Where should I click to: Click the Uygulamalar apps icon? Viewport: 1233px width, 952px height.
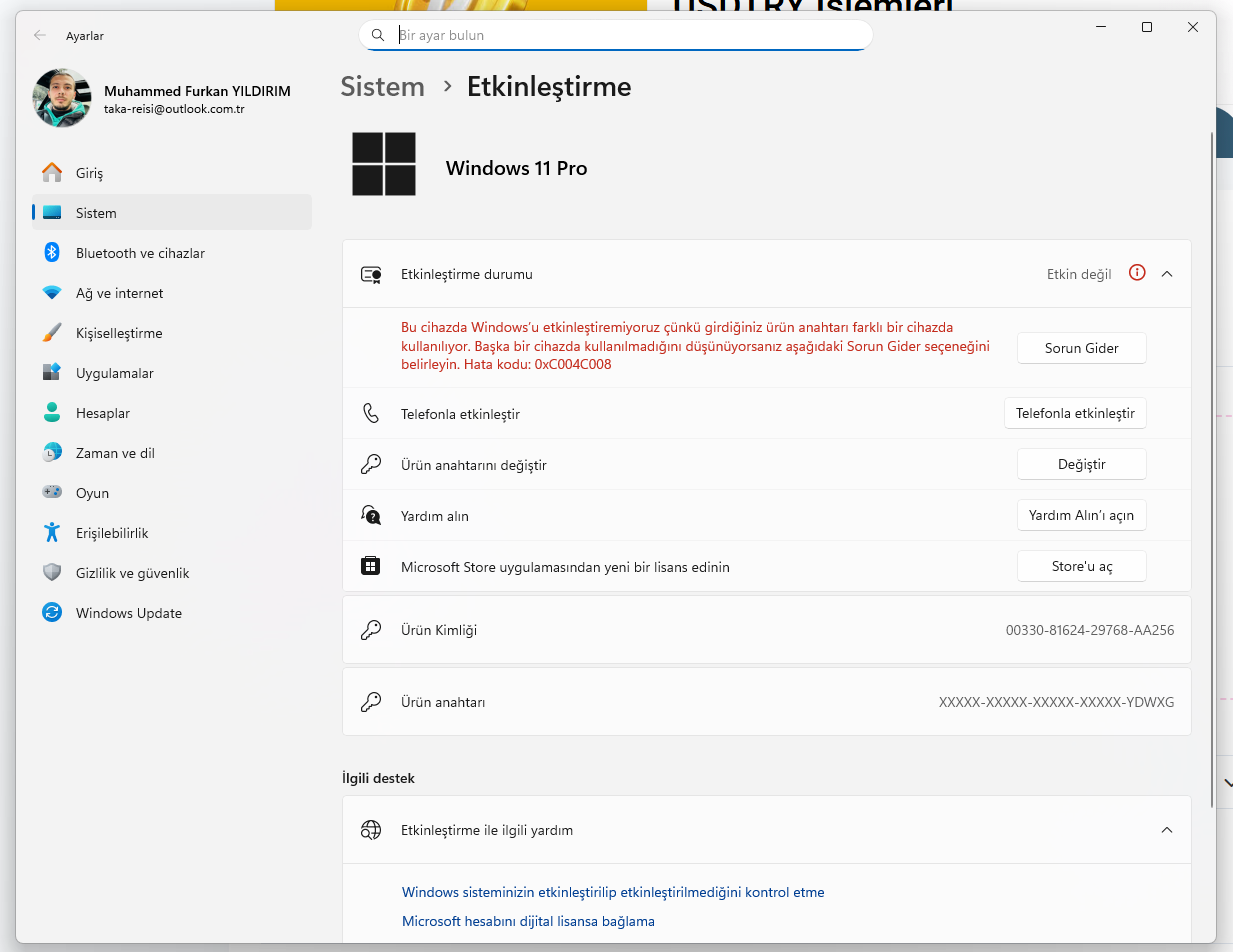coord(52,373)
